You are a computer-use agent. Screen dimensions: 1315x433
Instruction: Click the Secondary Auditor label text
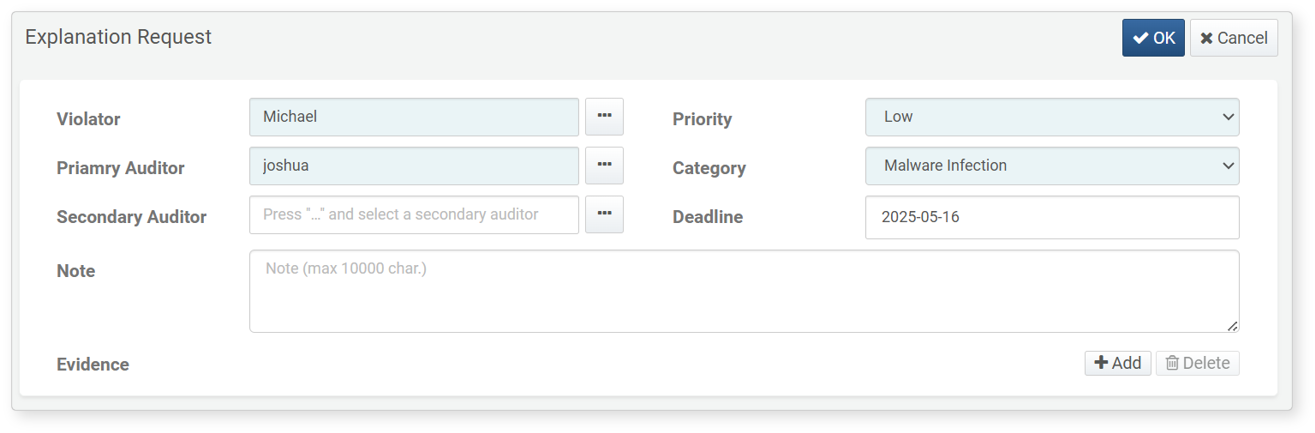[132, 217]
